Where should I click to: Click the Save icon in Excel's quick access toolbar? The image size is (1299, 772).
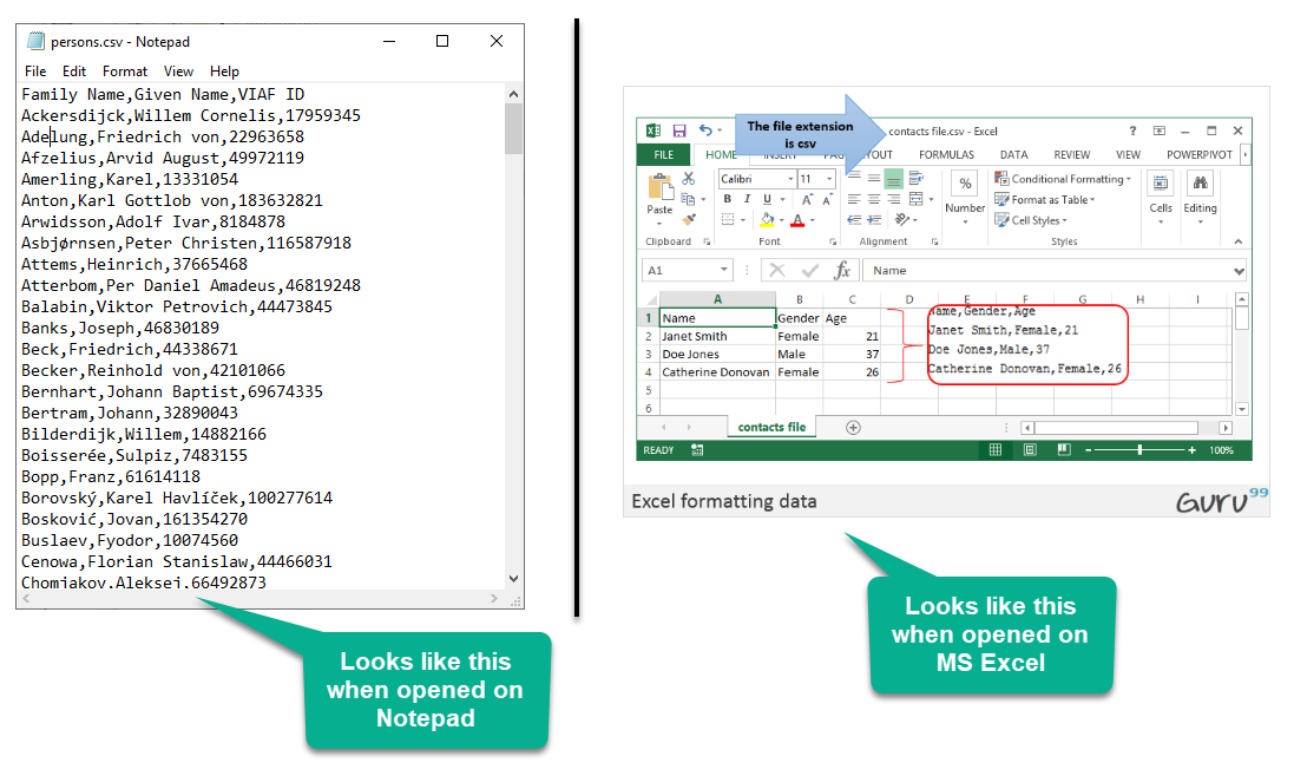coord(680,131)
